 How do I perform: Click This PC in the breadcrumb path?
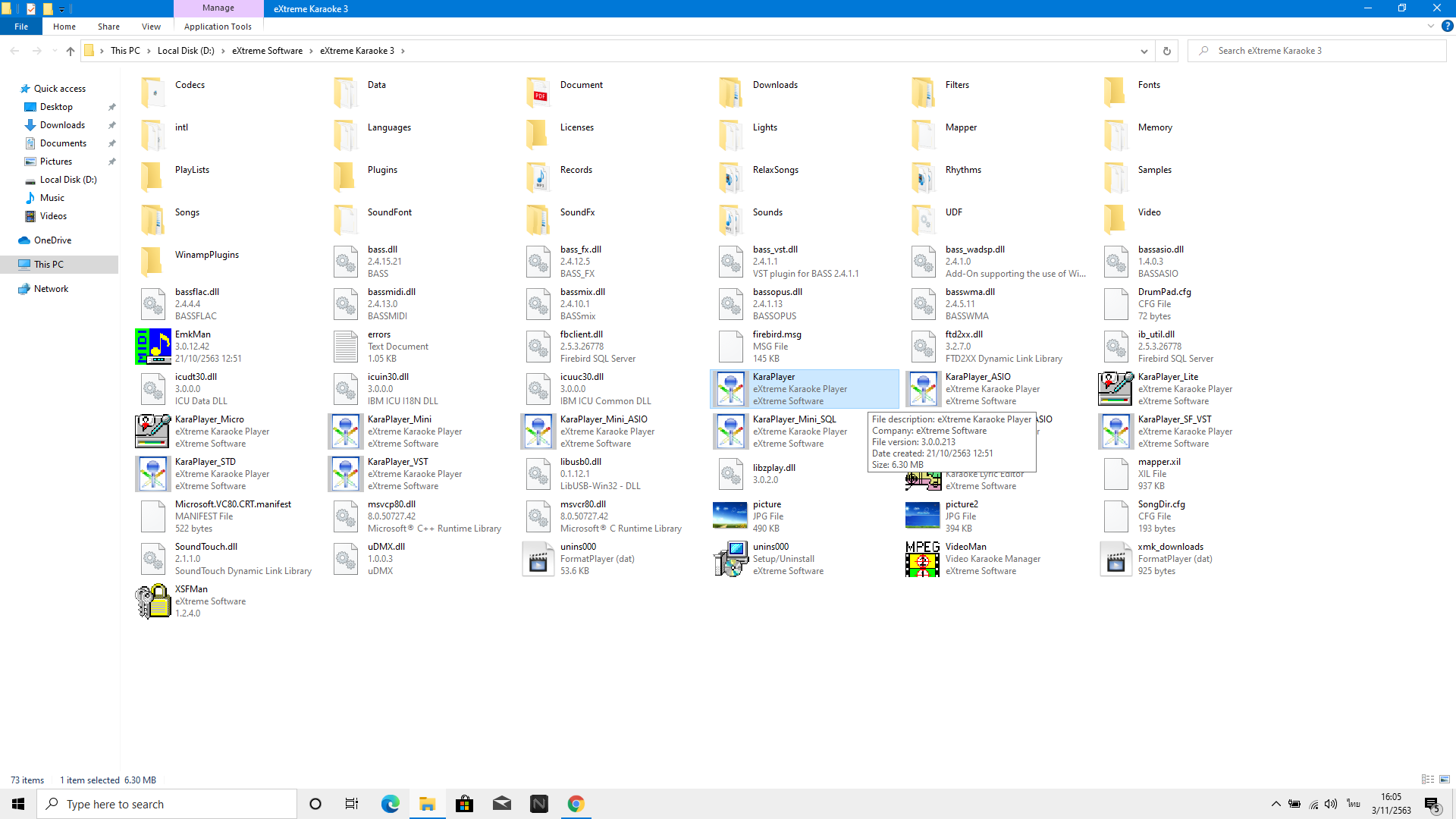pyautogui.click(x=125, y=51)
